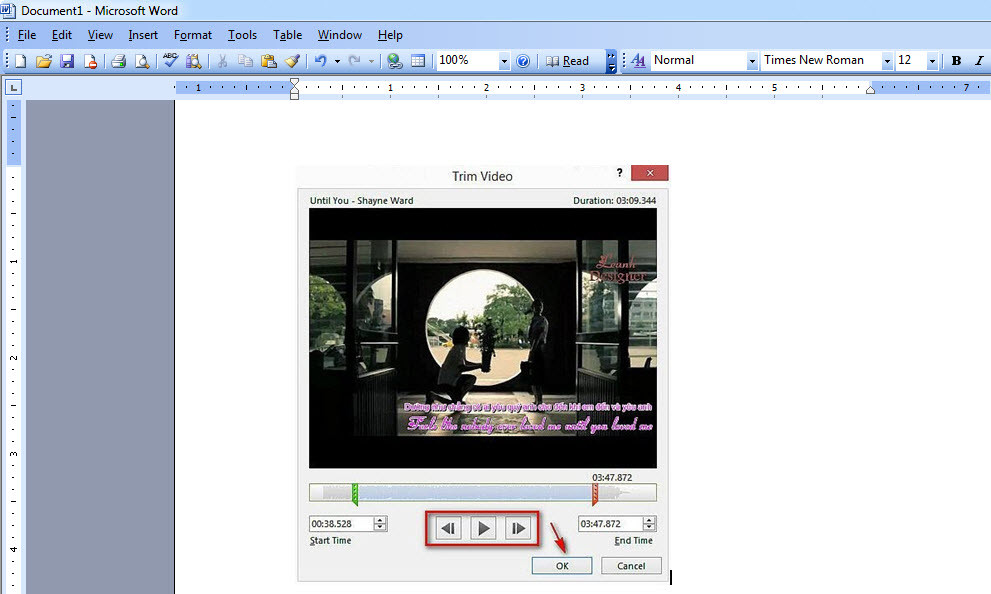Undo the last action
Screen dimensions: 991x594
[320, 61]
